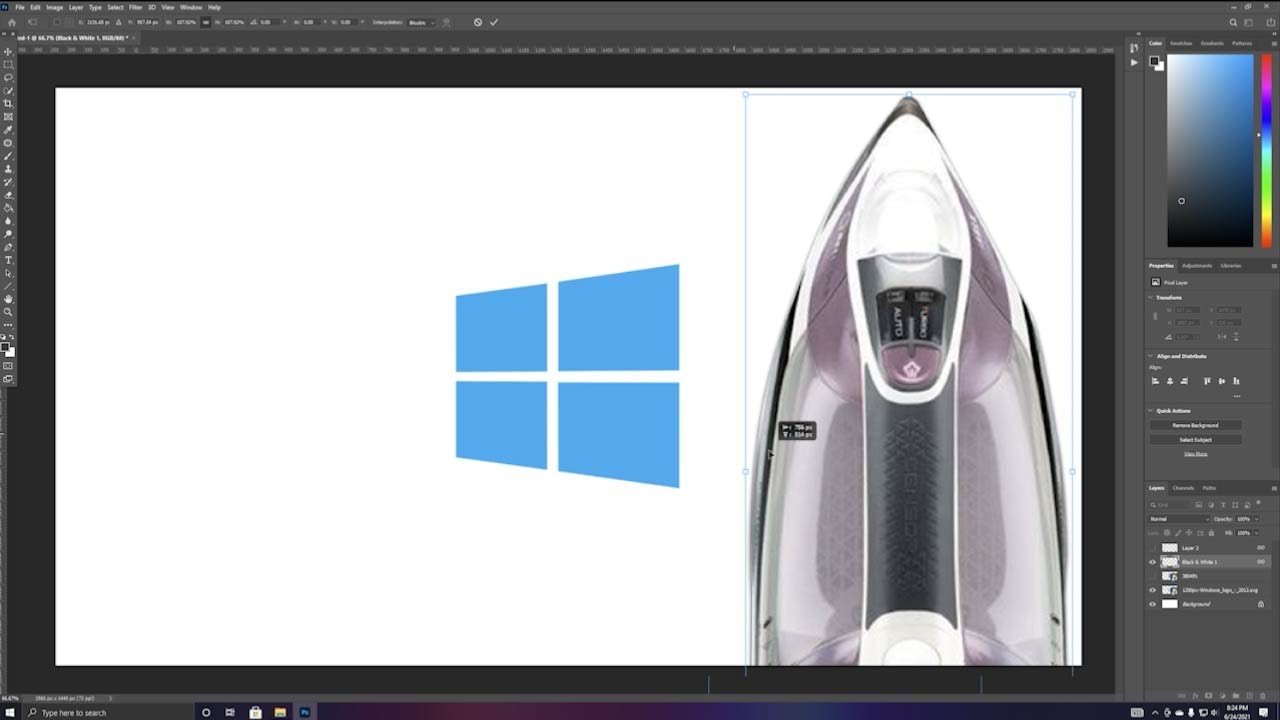Viewport: 1280px width, 720px height.
Task: Switch to the Adjustments tab
Action: point(1197,266)
